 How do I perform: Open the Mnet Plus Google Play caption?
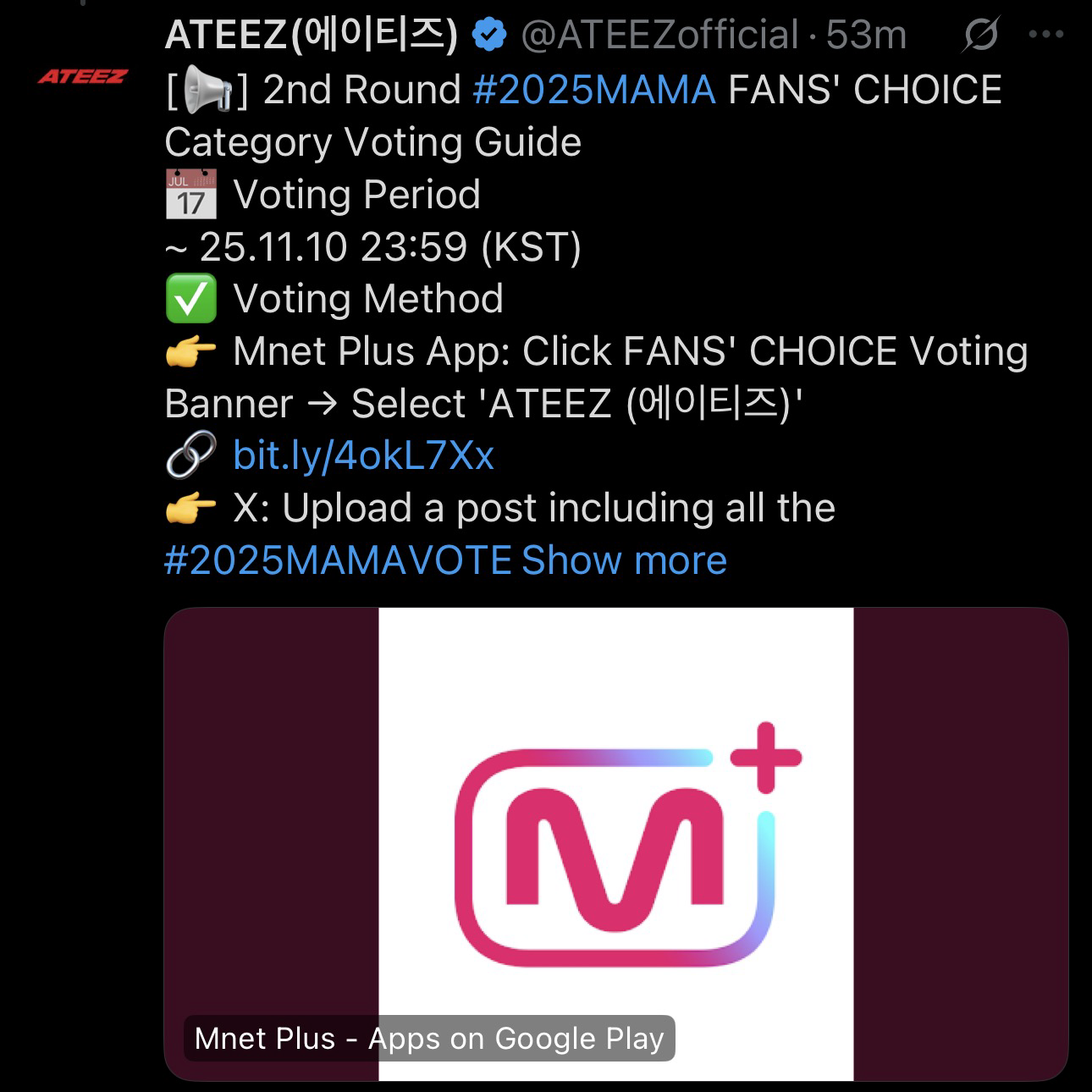pyautogui.click(x=429, y=1038)
